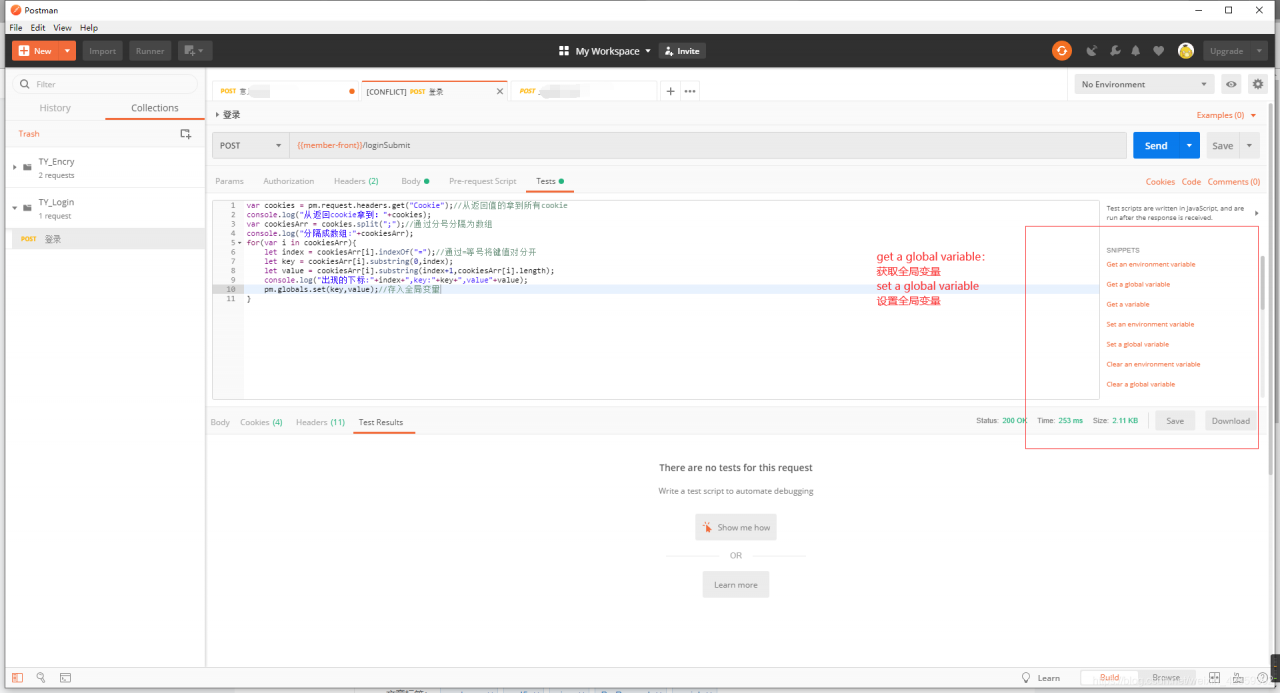The image size is (1280, 693).
Task: Click the blue Send button
Action: (1156, 145)
